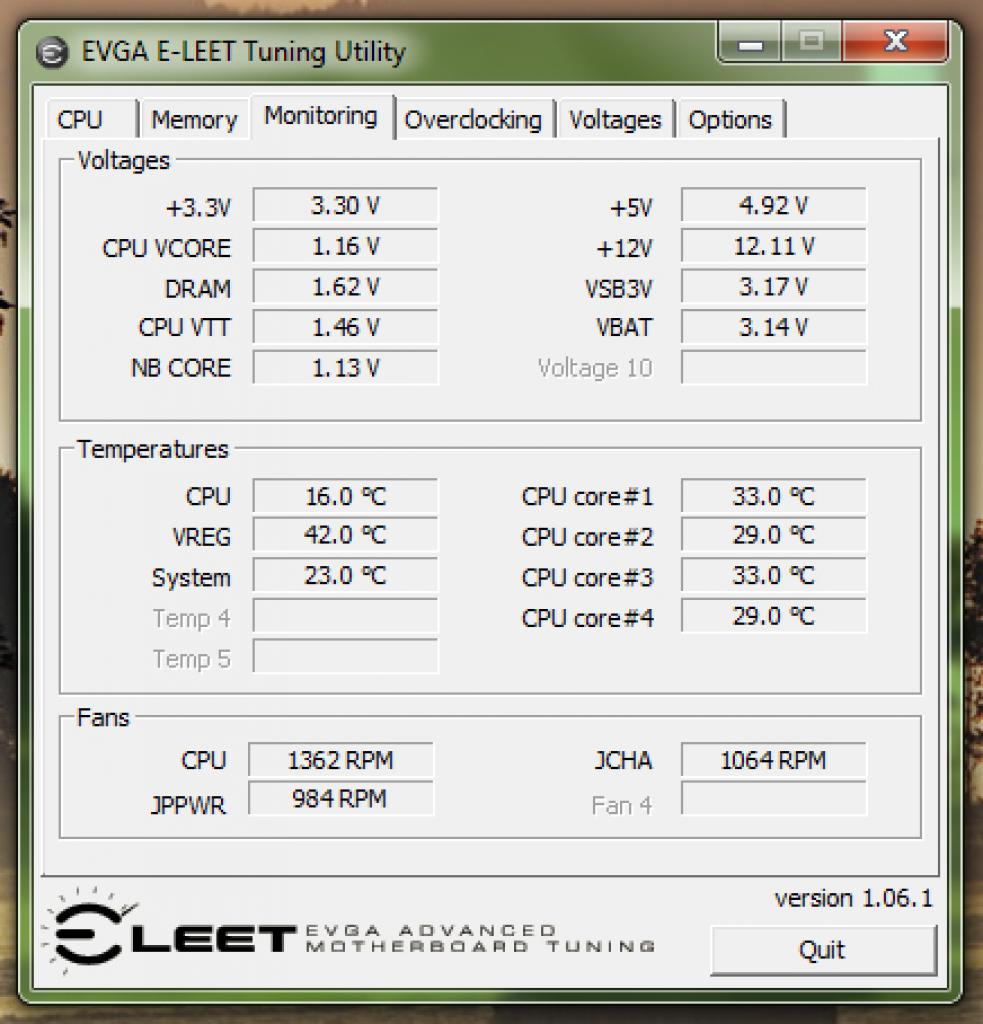Click the CPU core#4 temperature field
The image size is (983, 1024).
click(x=774, y=616)
